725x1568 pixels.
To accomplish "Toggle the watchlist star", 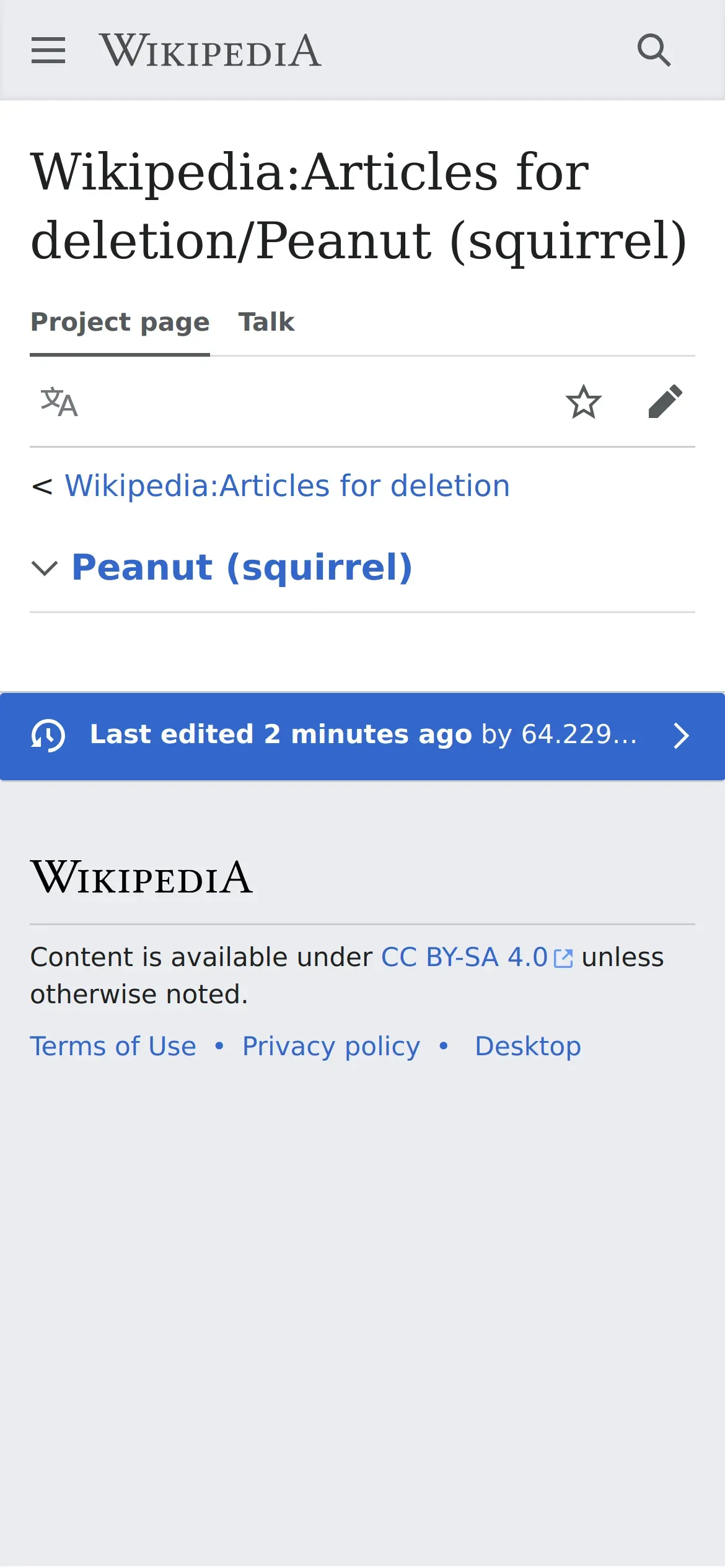I will (x=584, y=402).
